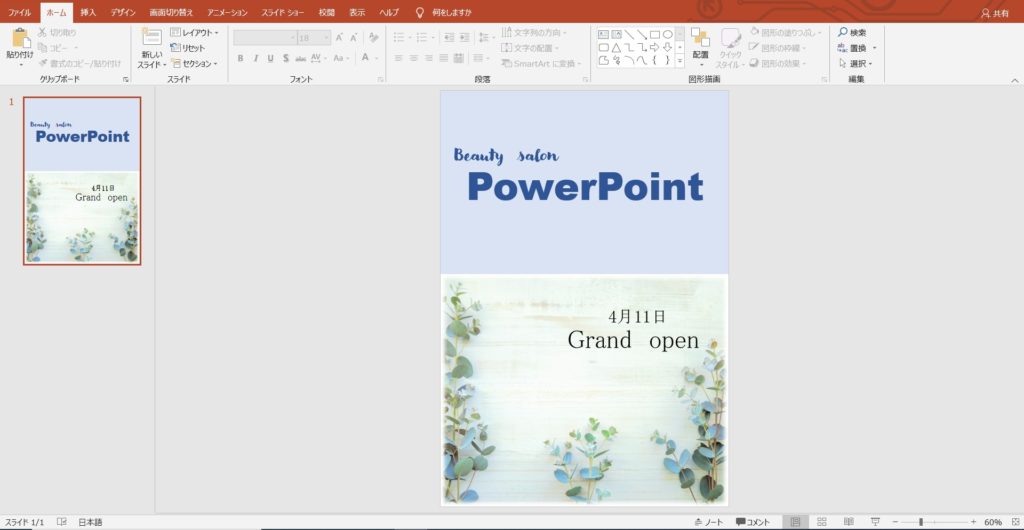Viewport: 1024px width, 530px height.
Task: Switch to Reading view in status bar
Action: point(848,522)
